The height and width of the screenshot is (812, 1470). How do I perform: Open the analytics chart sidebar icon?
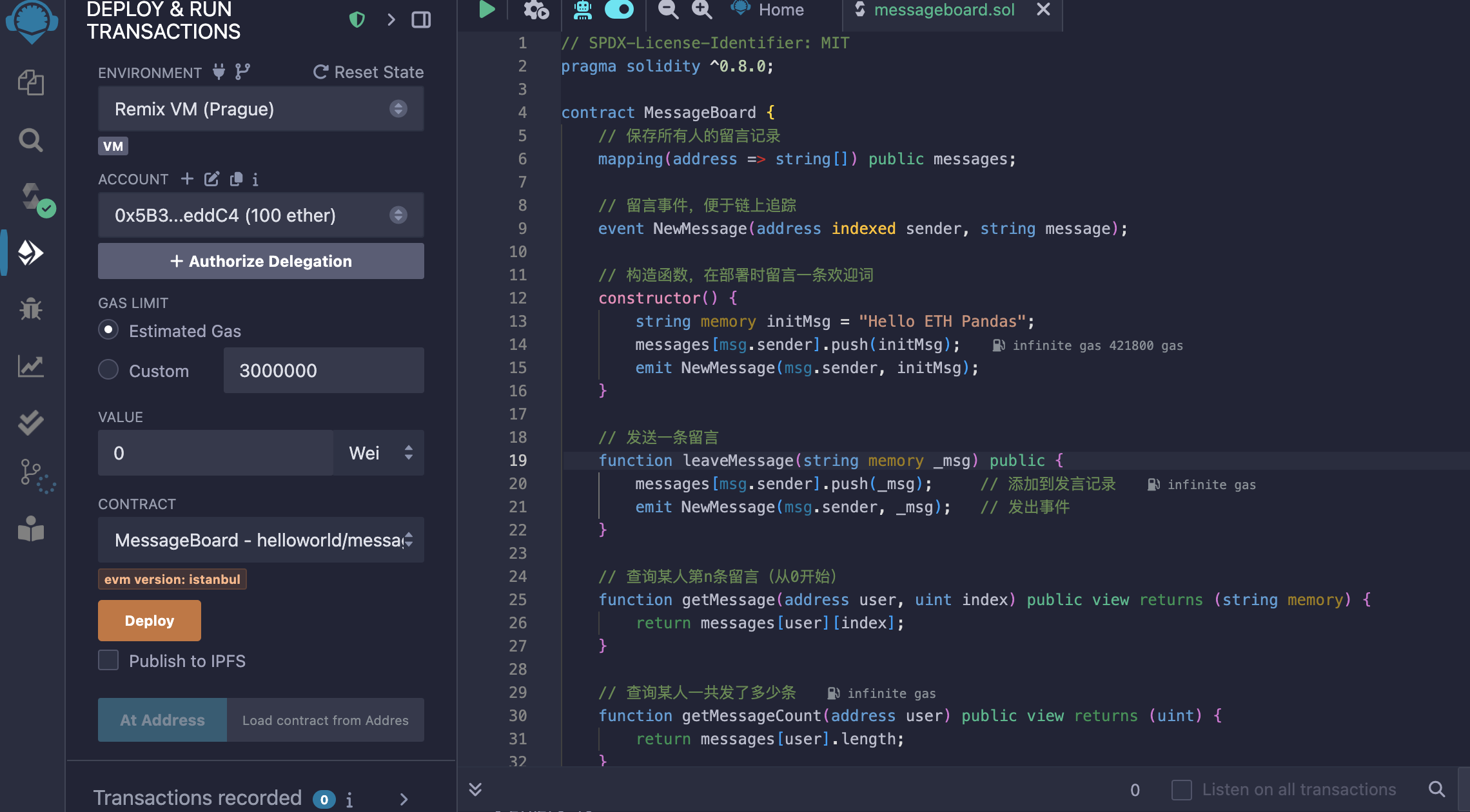point(31,366)
